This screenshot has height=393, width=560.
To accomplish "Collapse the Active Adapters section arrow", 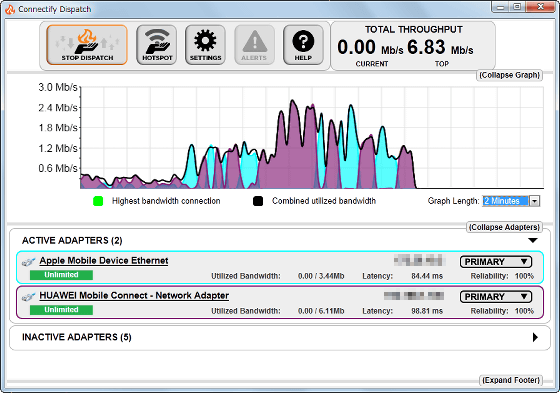I will 533,240.
